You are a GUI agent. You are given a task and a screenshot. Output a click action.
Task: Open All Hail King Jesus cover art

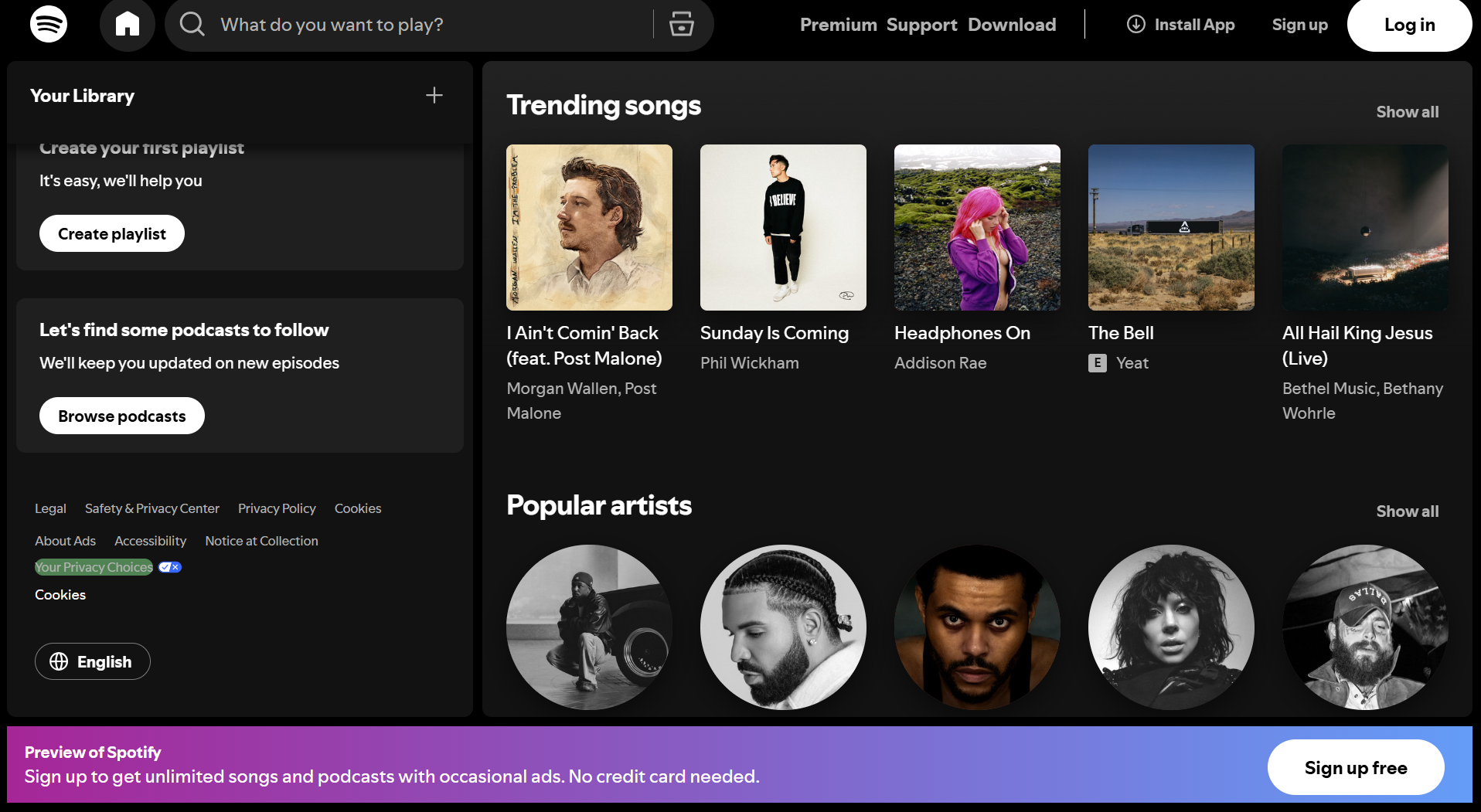tap(1365, 227)
